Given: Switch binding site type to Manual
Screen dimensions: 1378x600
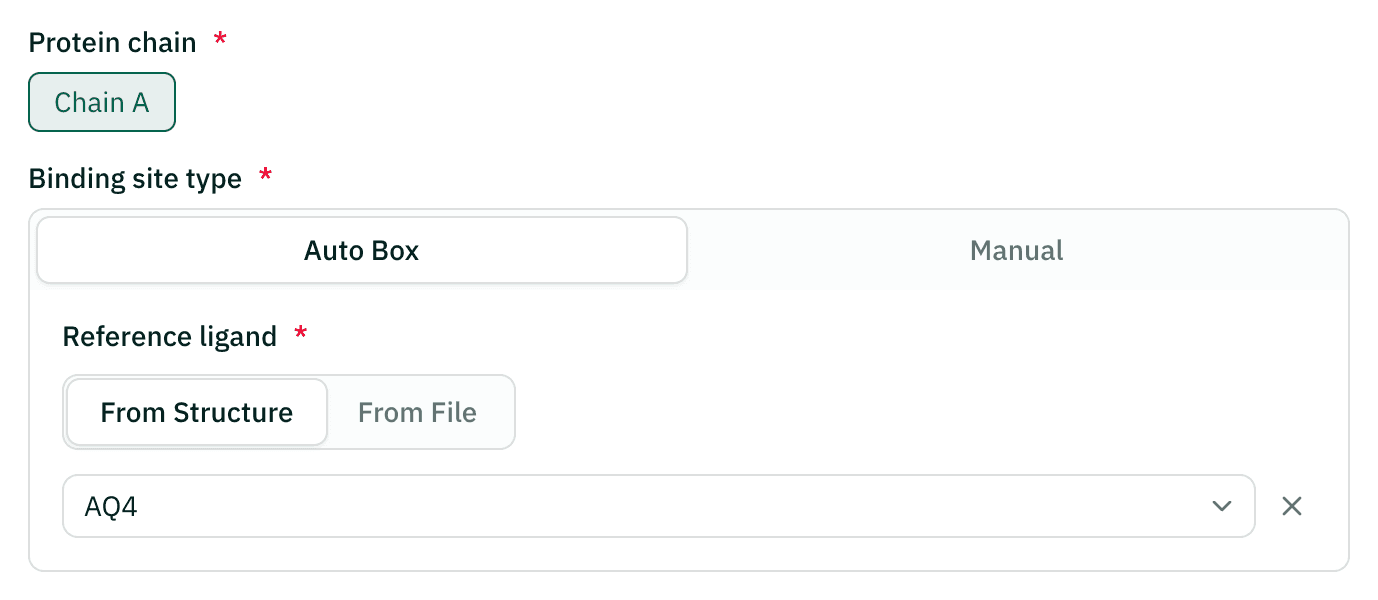Looking at the screenshot, I should coord(1016,250).
